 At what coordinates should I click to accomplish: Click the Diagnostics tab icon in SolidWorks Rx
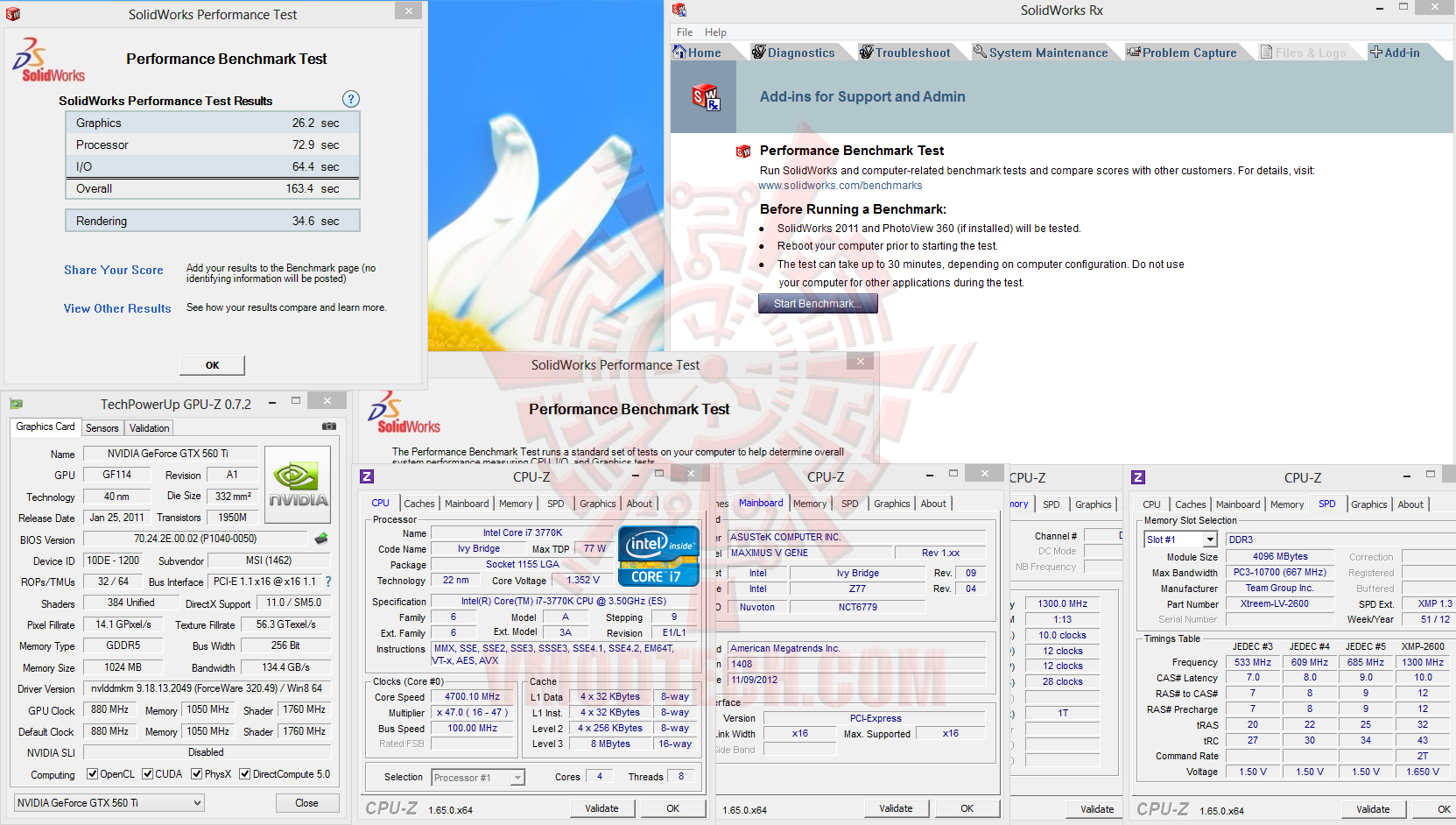(759, 52)
